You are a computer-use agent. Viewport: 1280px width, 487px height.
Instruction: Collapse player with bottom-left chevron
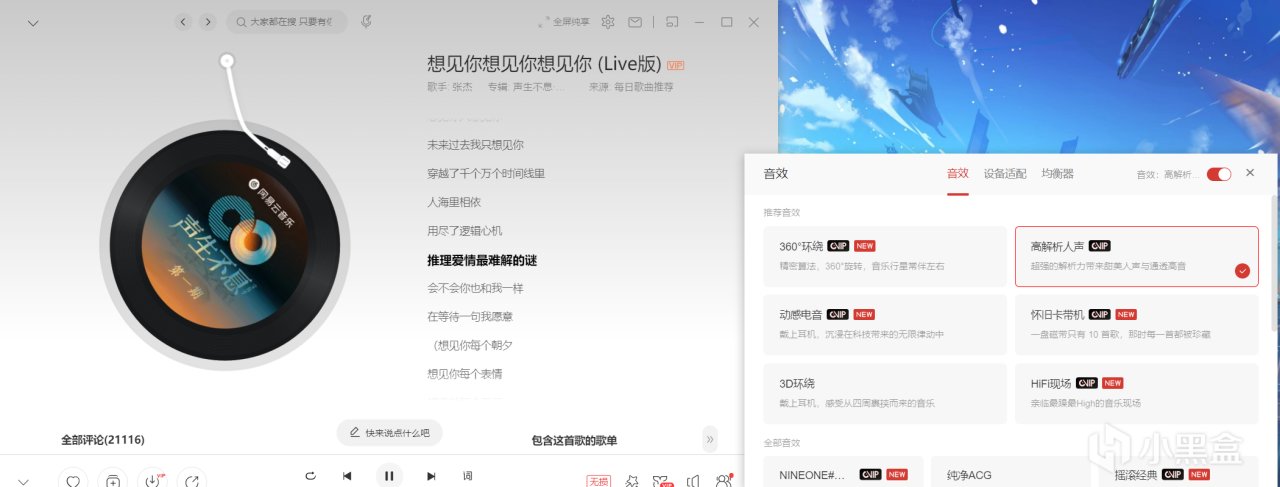(x=24, y=481)
